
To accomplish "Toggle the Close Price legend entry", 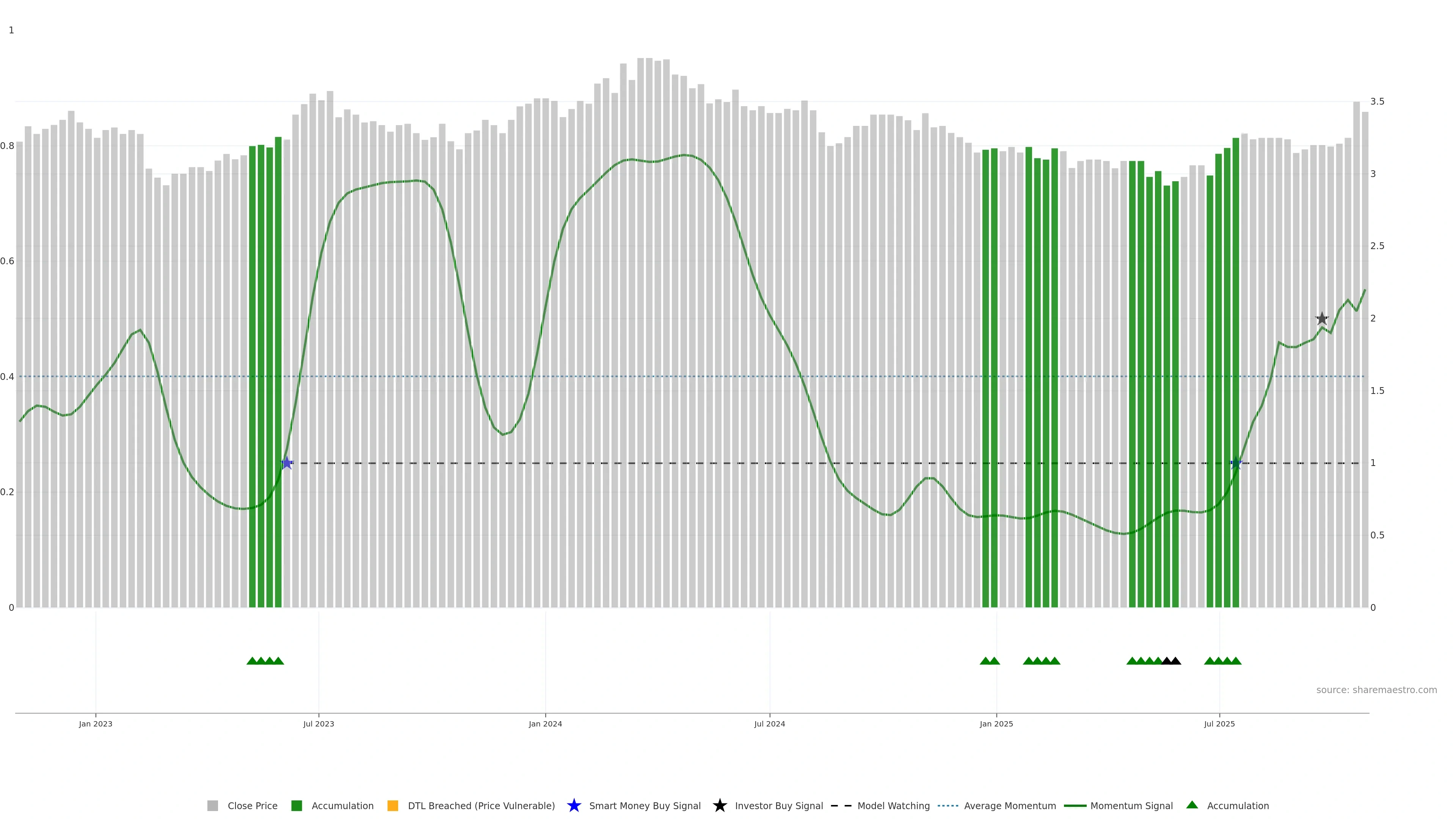I will 252,805.
